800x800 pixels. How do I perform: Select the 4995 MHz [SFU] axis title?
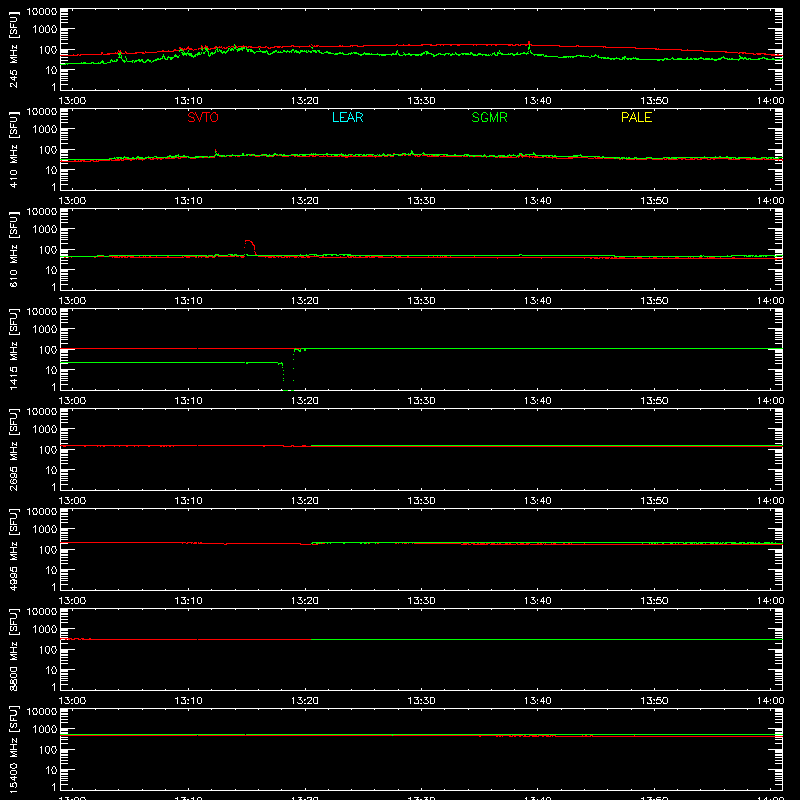(x=14, y=549)
